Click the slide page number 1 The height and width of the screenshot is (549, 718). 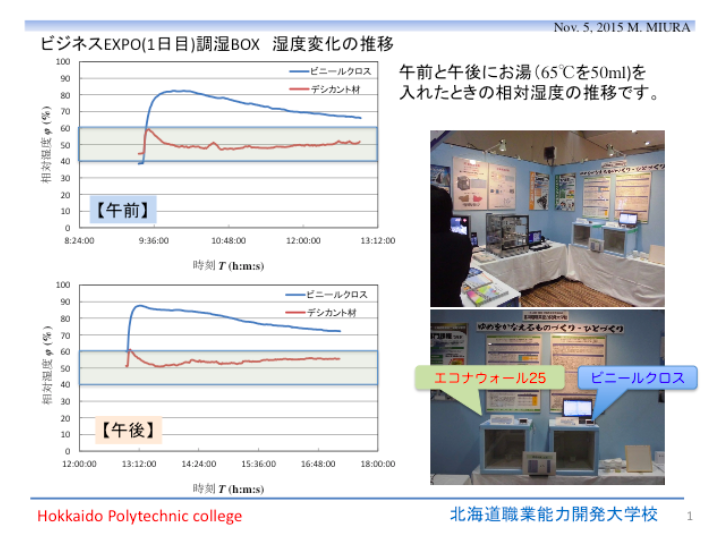click(x=690, y=516)
